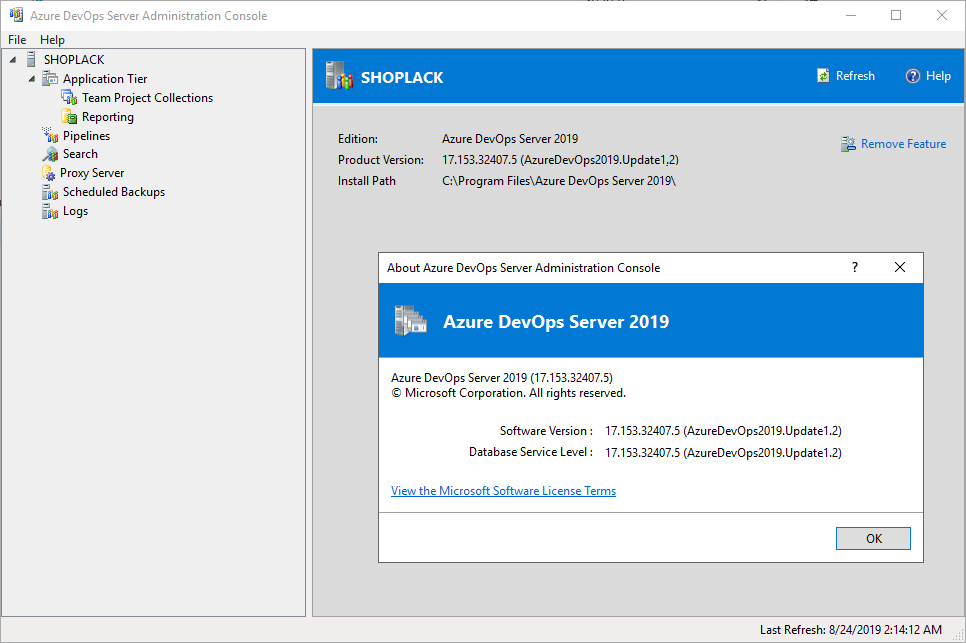Click the Help button in blue header
This screenshot has height=643, width=966.
(928, 76)
